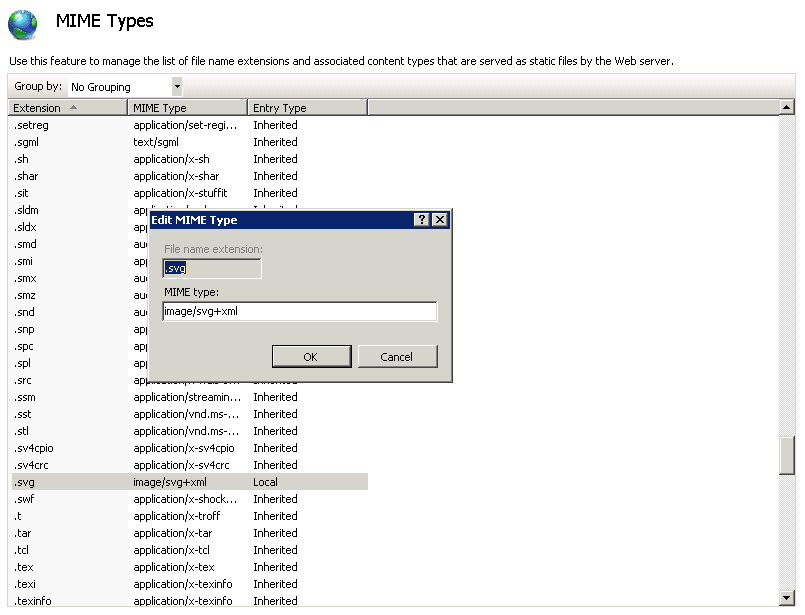The image size is (805, 615).
Task: Select the .texinfo extension row
Action: pyautogui.click(x=33, y=601)
